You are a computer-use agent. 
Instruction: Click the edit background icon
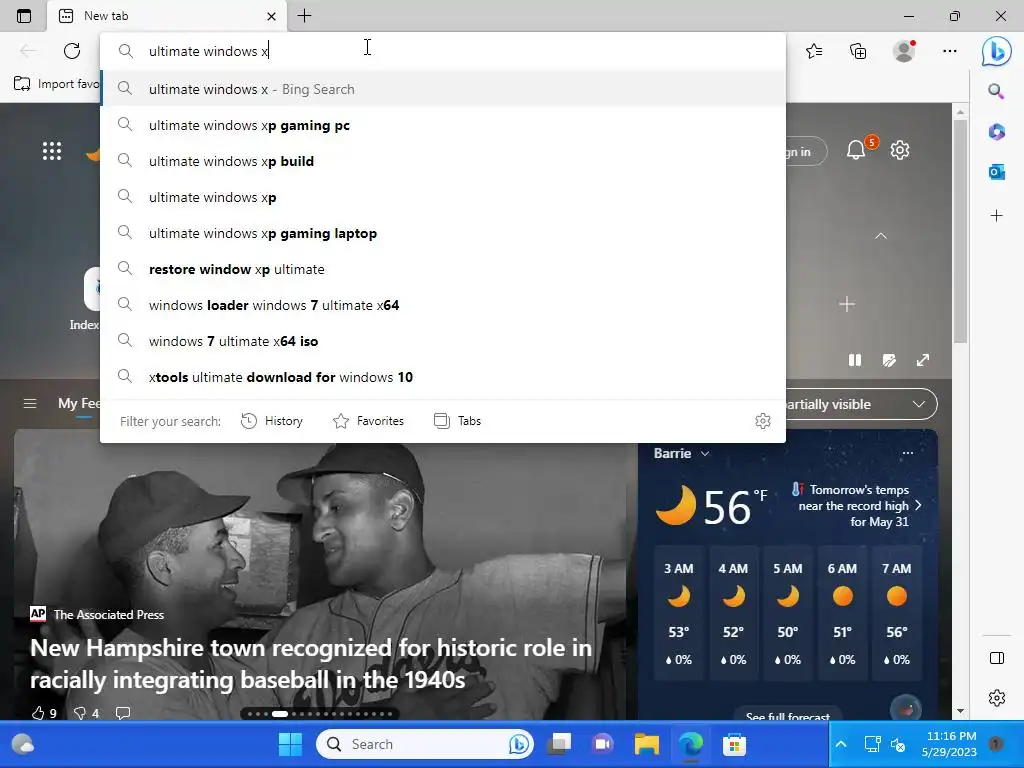(888, 360)
